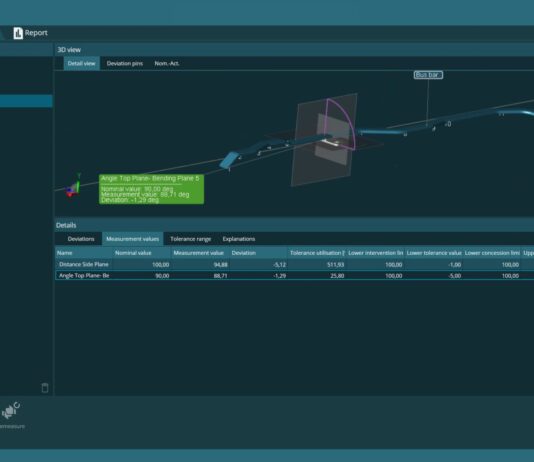Sort by Nominal value column header
Image resolution: width=534 pixels, height=462 pixels.
142,253
